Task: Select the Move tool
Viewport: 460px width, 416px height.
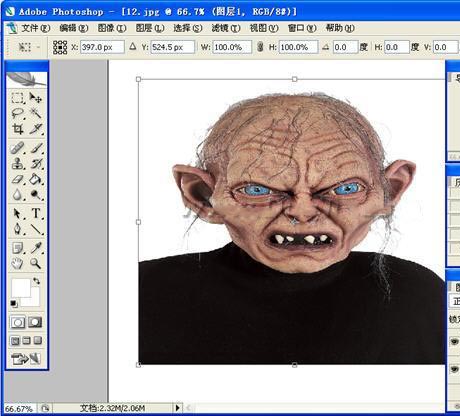Action: (35, 98)
